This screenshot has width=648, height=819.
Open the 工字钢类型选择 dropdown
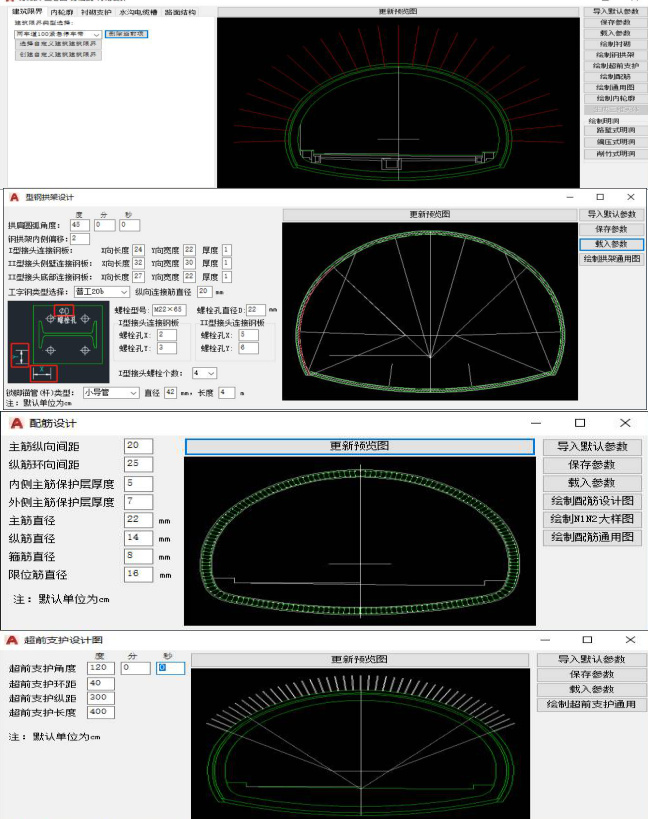click(123, 291)
